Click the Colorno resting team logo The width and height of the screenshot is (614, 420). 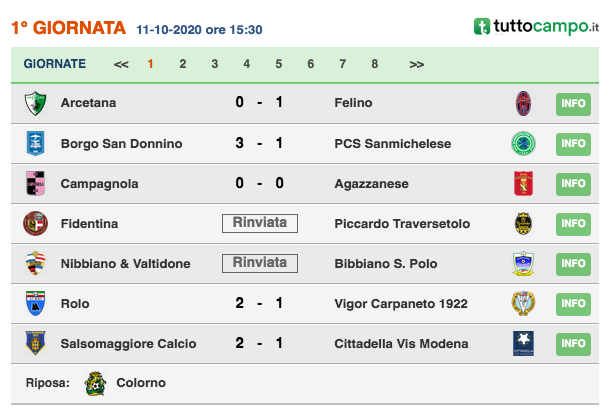(x=96, y=383)
